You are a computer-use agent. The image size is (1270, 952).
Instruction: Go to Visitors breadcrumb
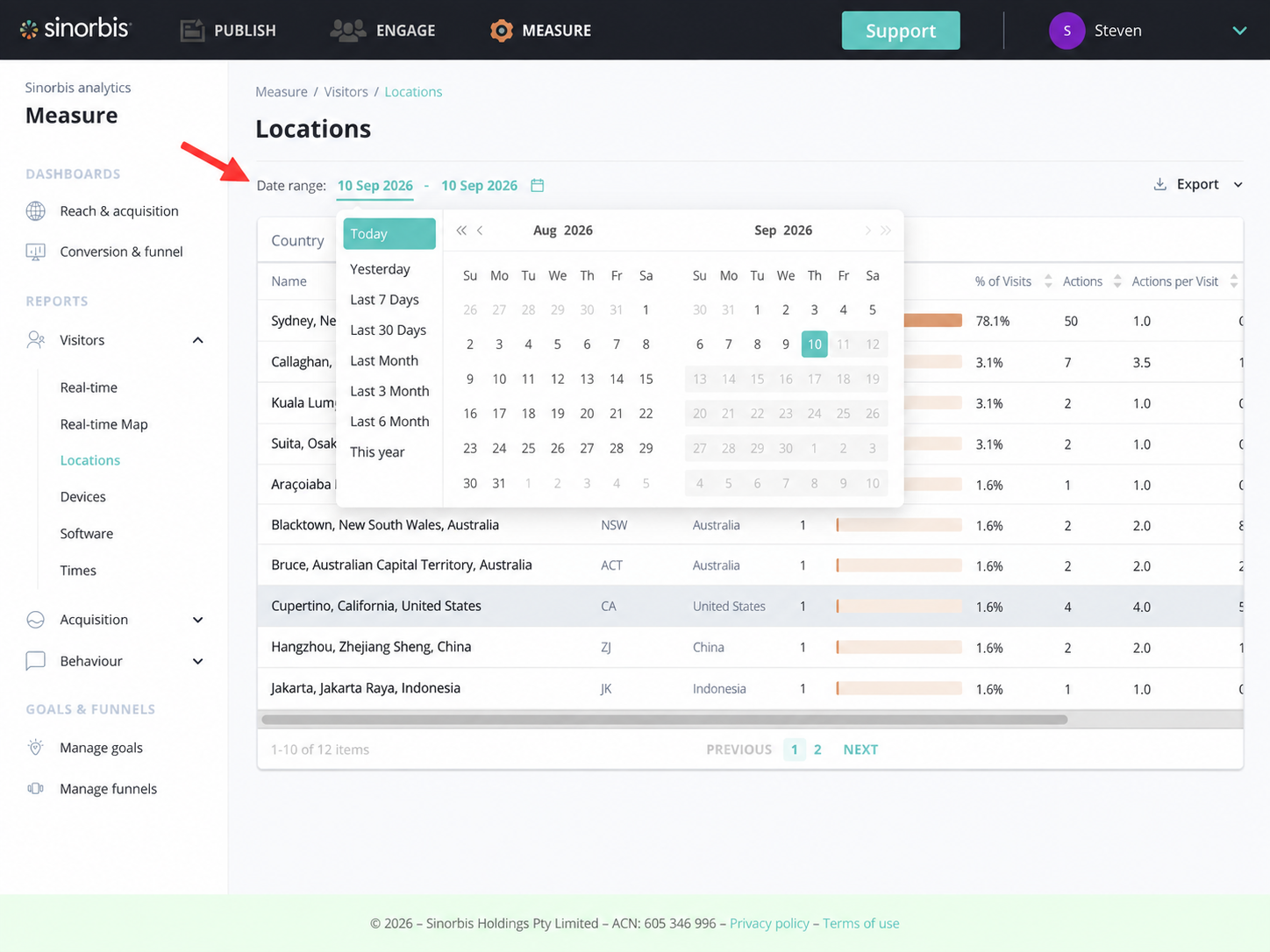click(x=346, y=92)
